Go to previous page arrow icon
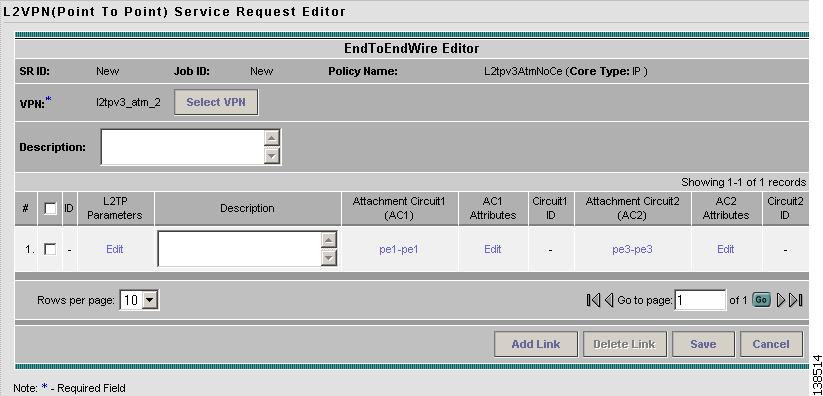This screenshot has width=823, height=396. [609, 300]
